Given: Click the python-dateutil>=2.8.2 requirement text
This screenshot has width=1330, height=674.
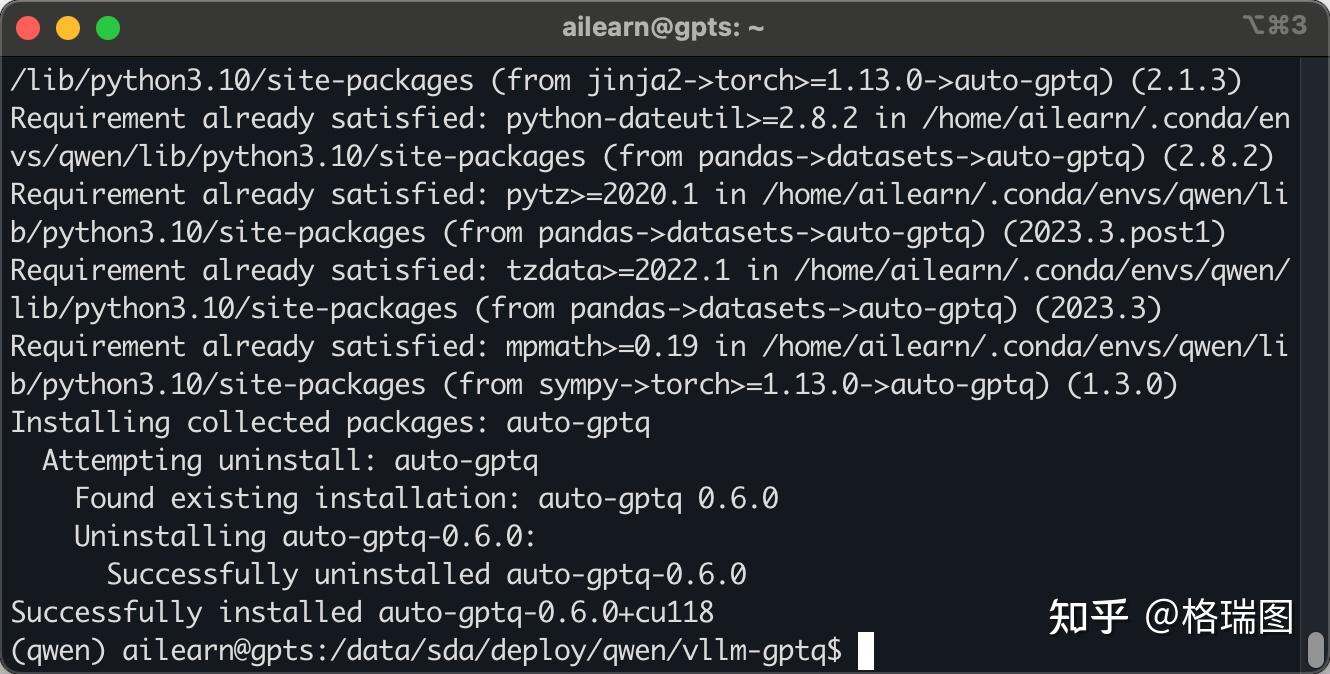Looking at the screenshot, I should click(683, 118).
